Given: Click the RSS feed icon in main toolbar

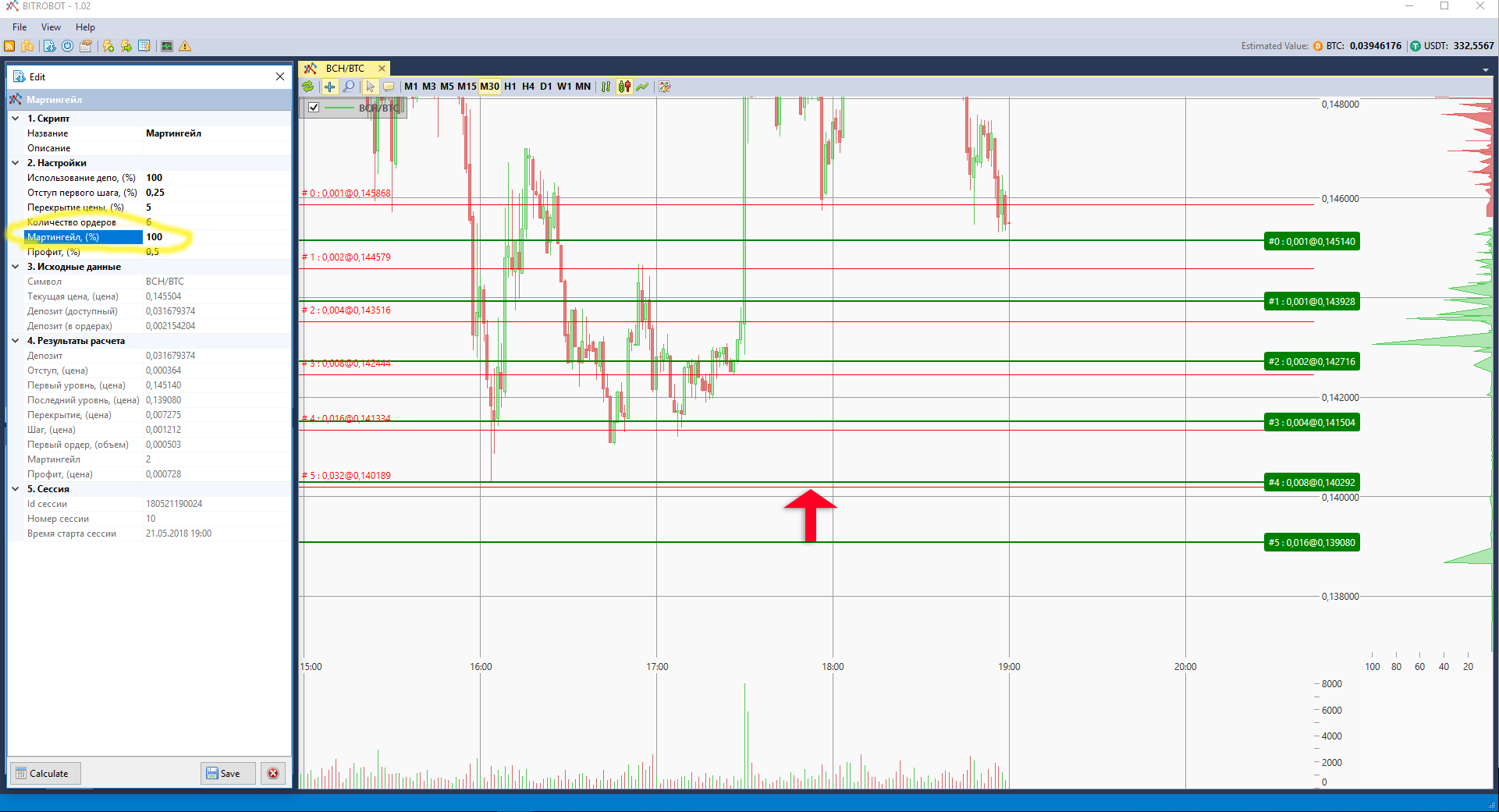Looking at the screenshot, I should (x=9, y=46).
